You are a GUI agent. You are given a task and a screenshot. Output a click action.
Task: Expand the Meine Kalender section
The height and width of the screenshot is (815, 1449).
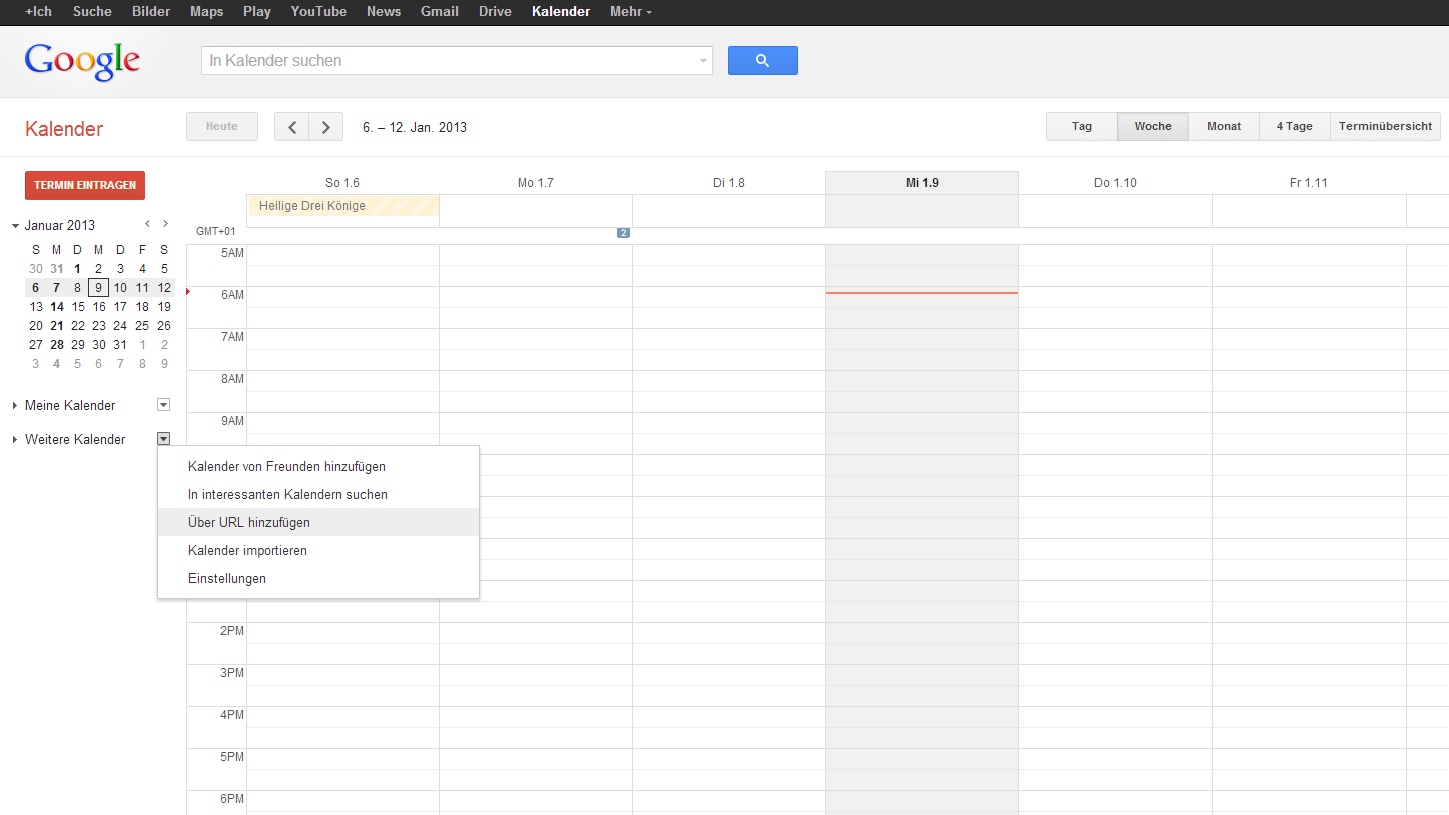pyautogui.click(x=15, y=406)
